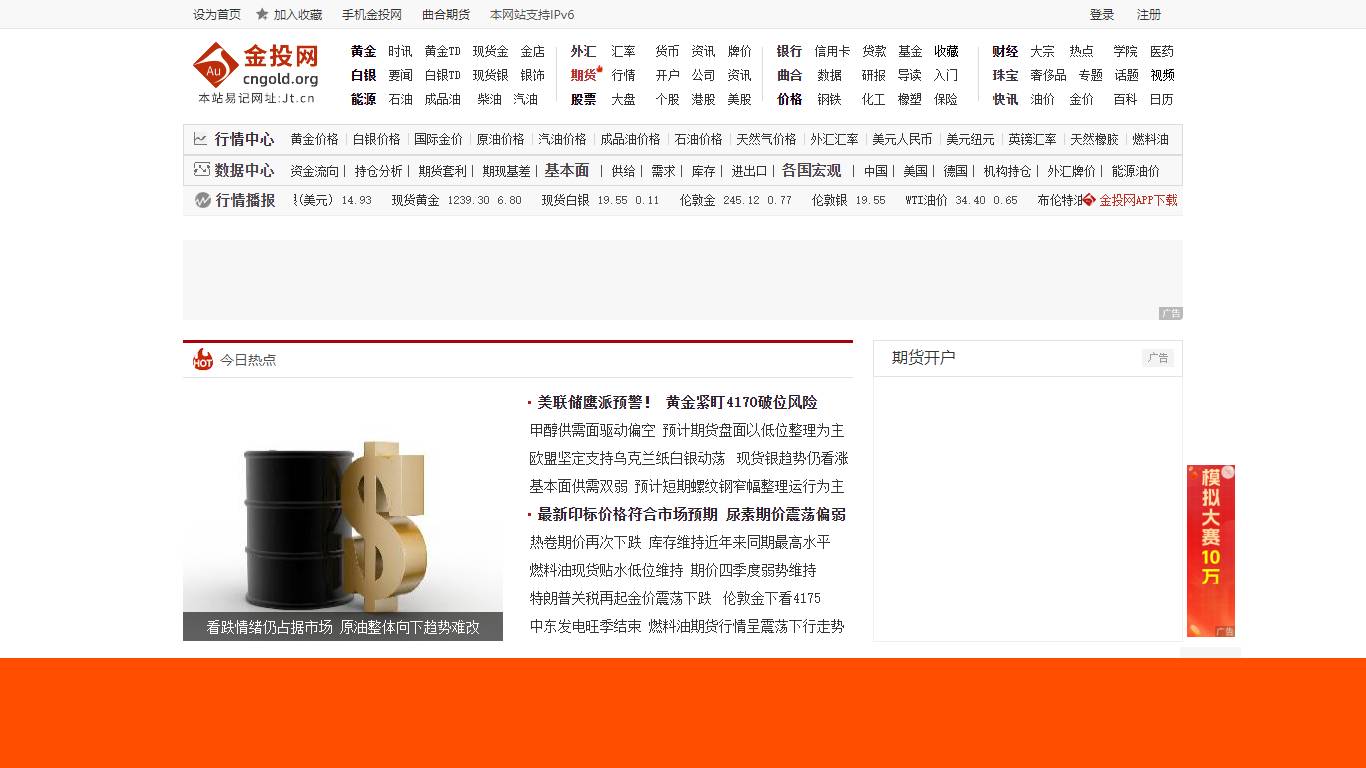Click the 注册 register link

[1149, 15]
